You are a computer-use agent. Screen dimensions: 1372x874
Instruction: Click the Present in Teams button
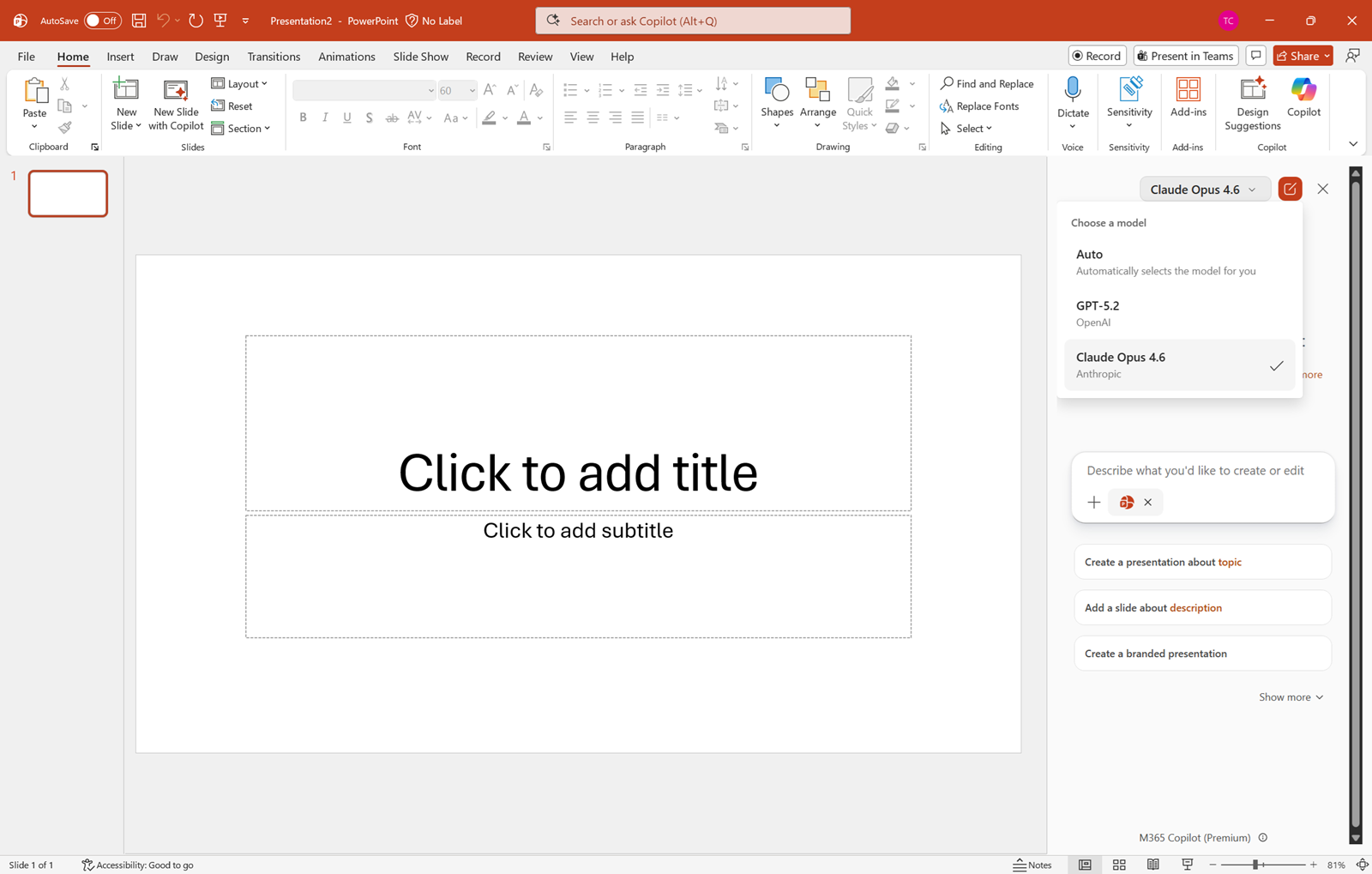pyautogui.click(x=1185, y=56)
